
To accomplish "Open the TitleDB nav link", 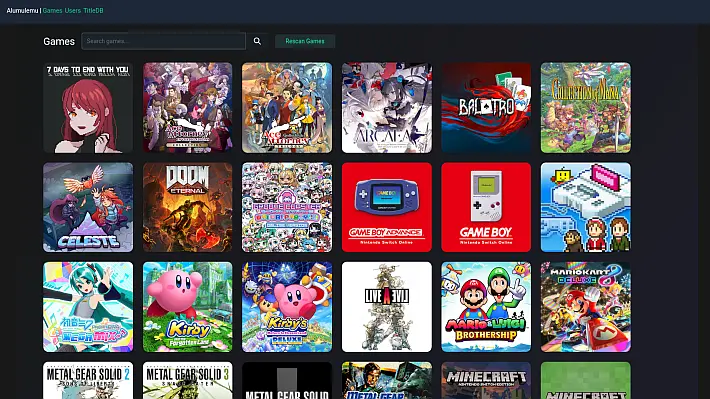I will pos(93,10).
